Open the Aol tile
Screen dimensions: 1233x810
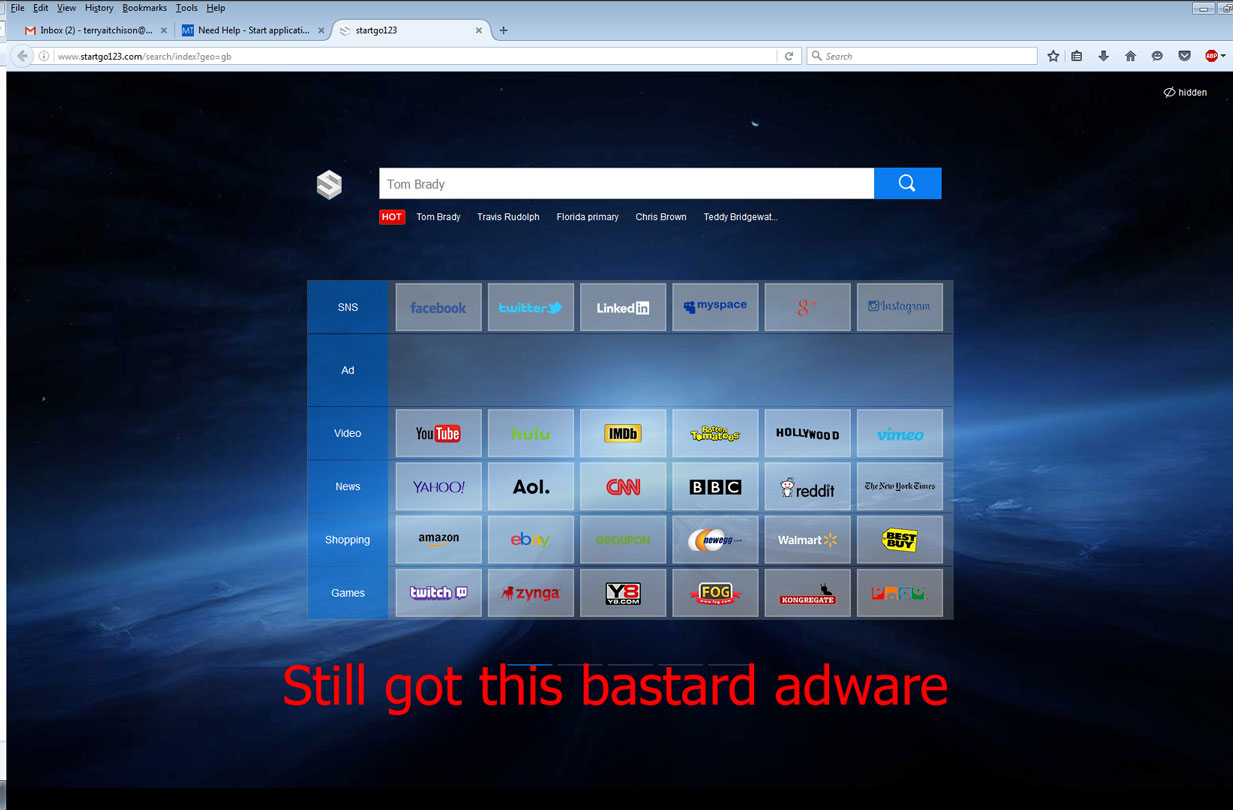pos(530,486)
